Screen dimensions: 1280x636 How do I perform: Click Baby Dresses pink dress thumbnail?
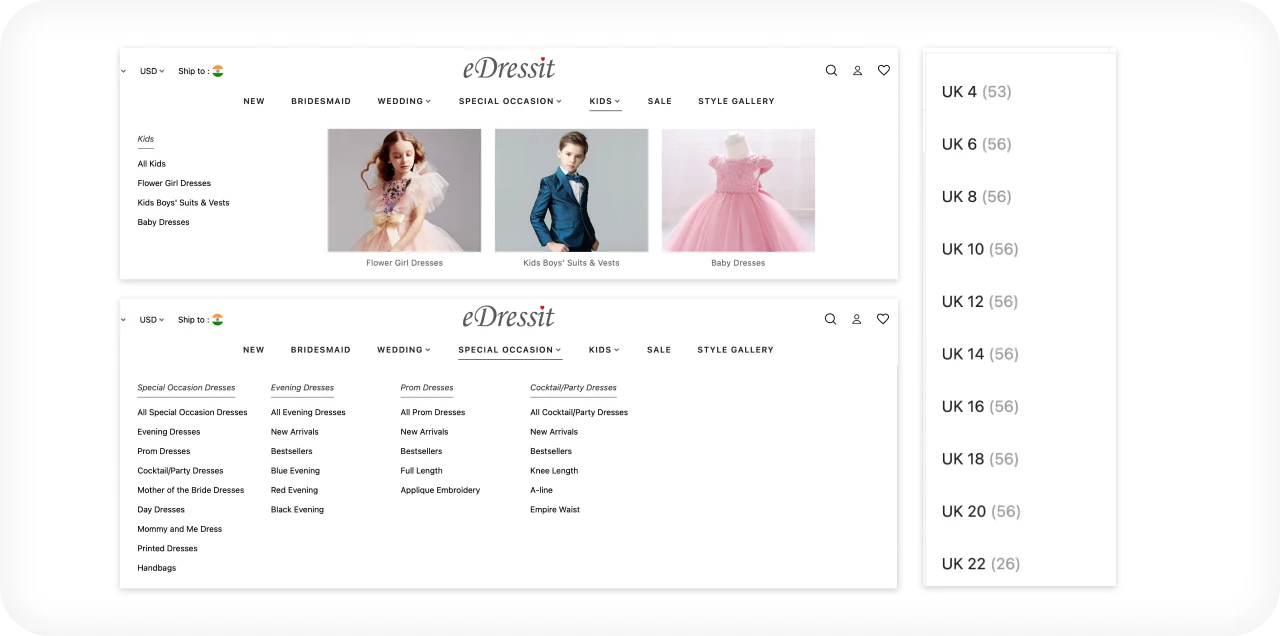(738, 190)
